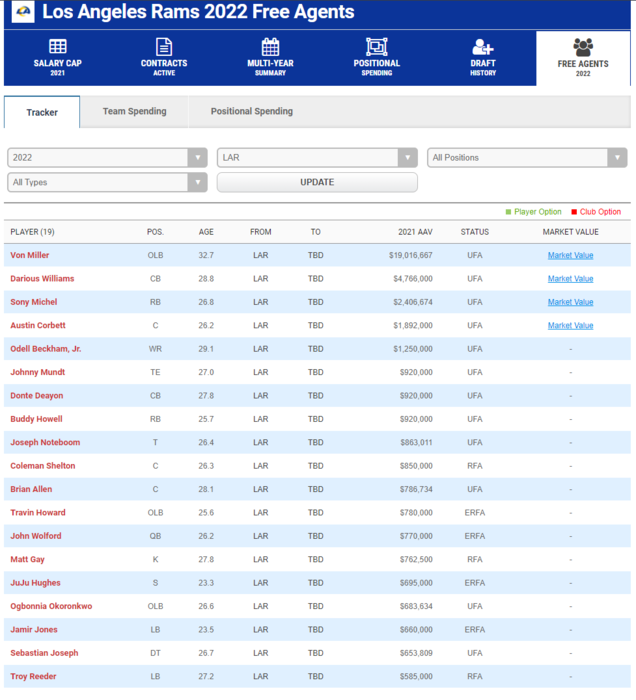636x700 pixels.
Task: Select the Free Agents 2022 icon
Action: [583, 47]
